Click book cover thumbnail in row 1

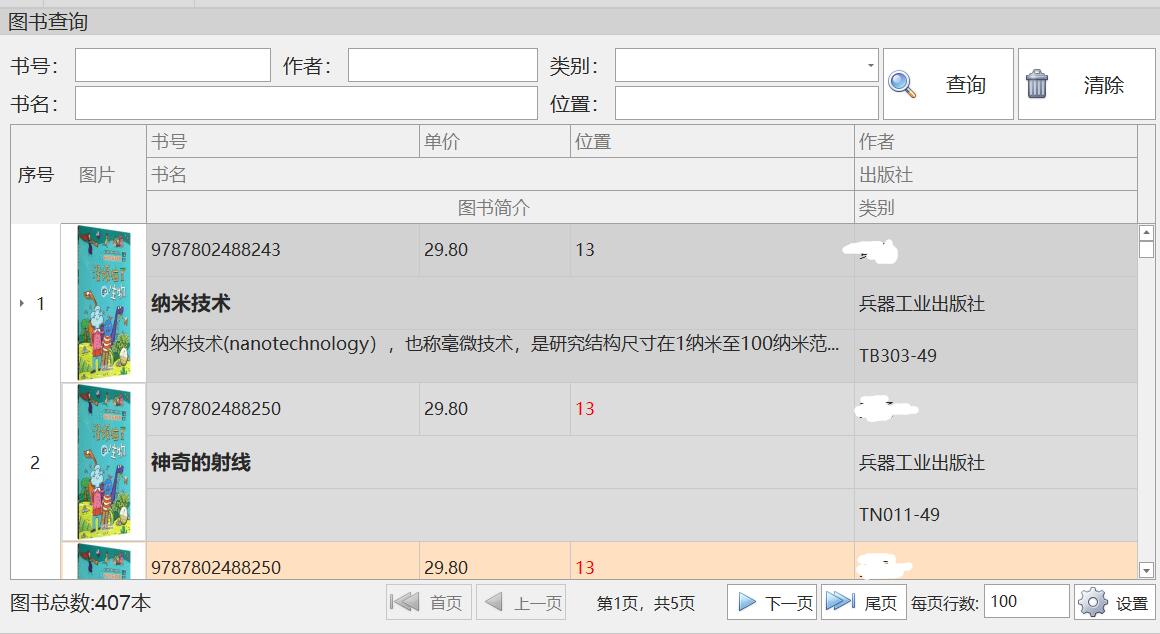click(x=104, y=303)
